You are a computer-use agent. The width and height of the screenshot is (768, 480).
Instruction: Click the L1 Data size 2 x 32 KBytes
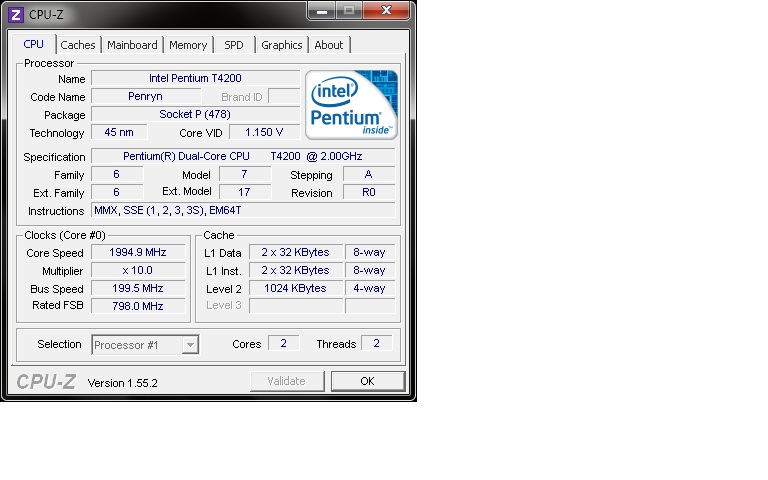point(296,252)
